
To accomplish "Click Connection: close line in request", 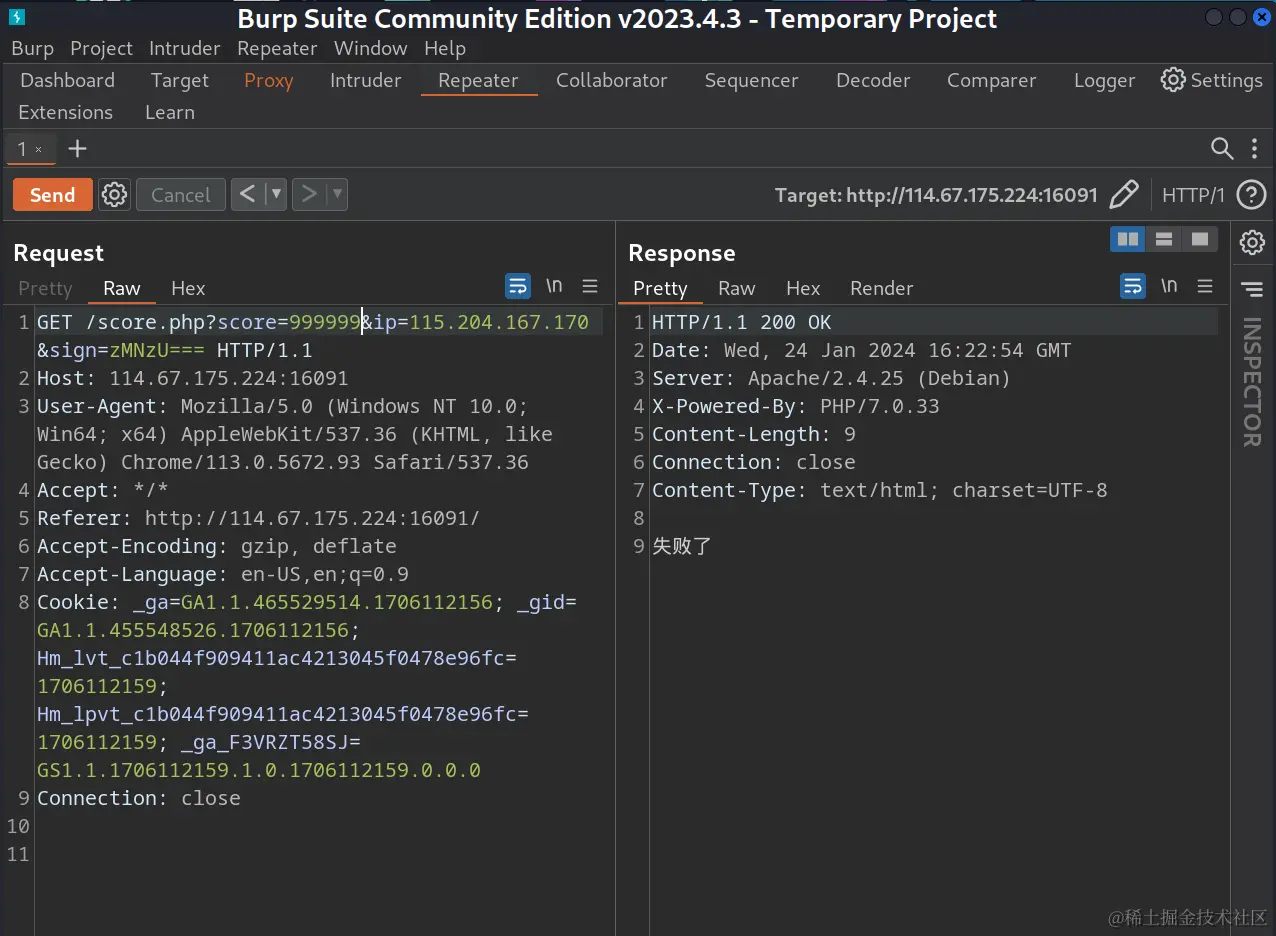I will tap(139, 798).
